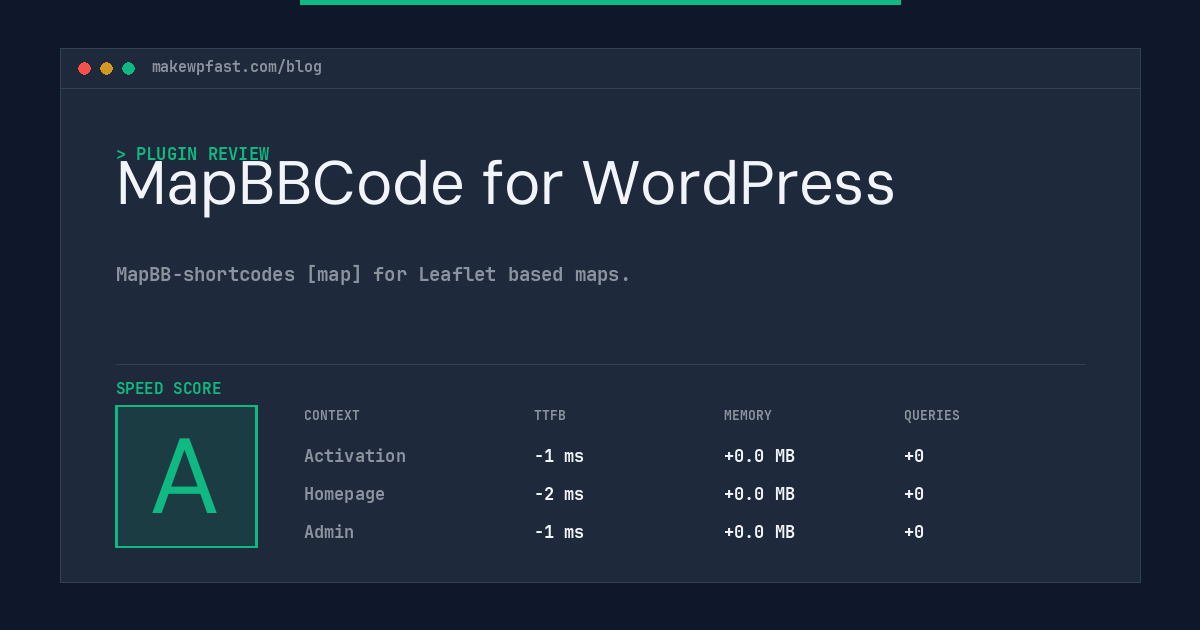
Task: Click Admin TTFB value -1 ms
Action: [559, 532]
